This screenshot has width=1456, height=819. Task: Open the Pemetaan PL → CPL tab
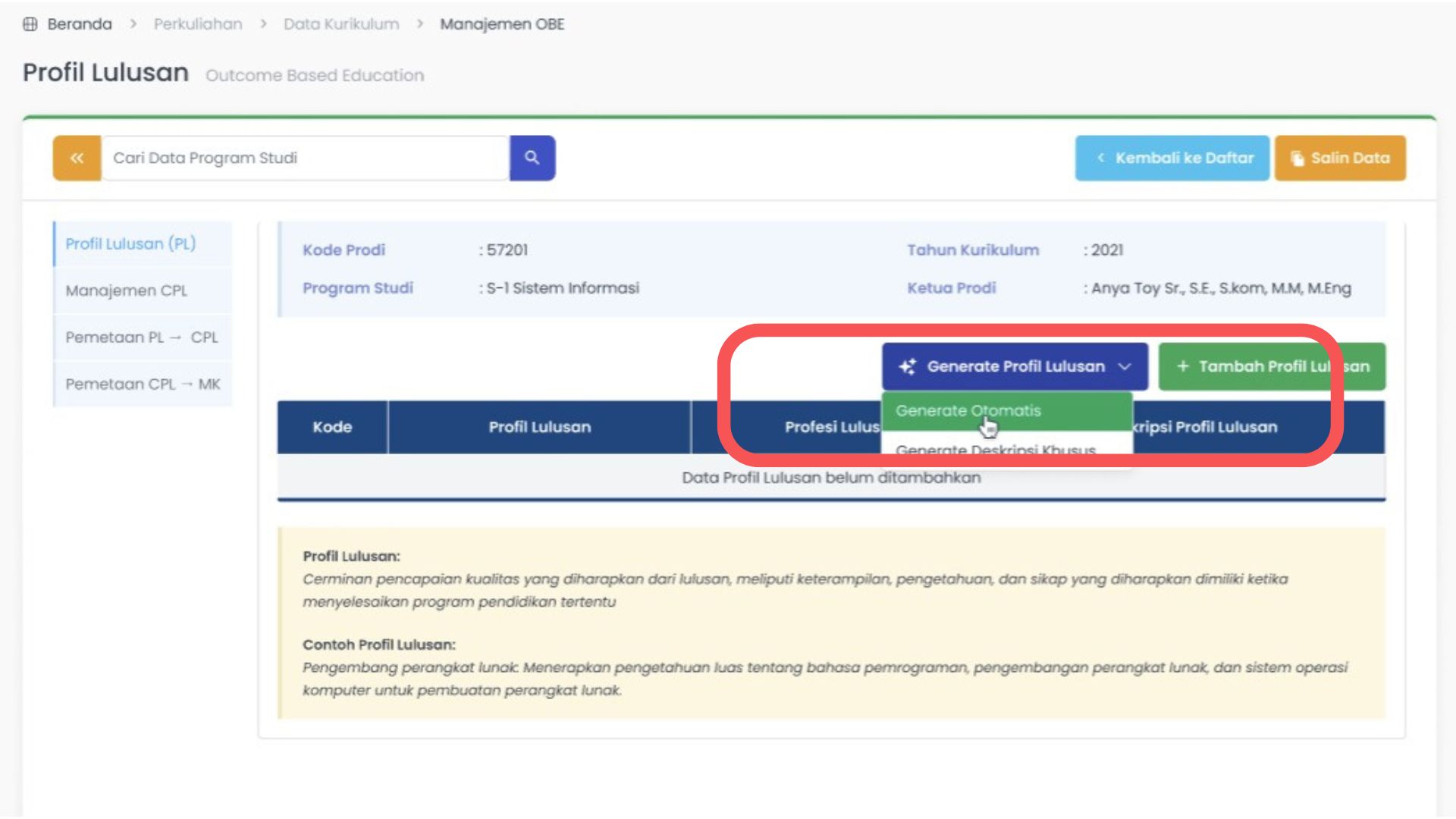(142, 337)
